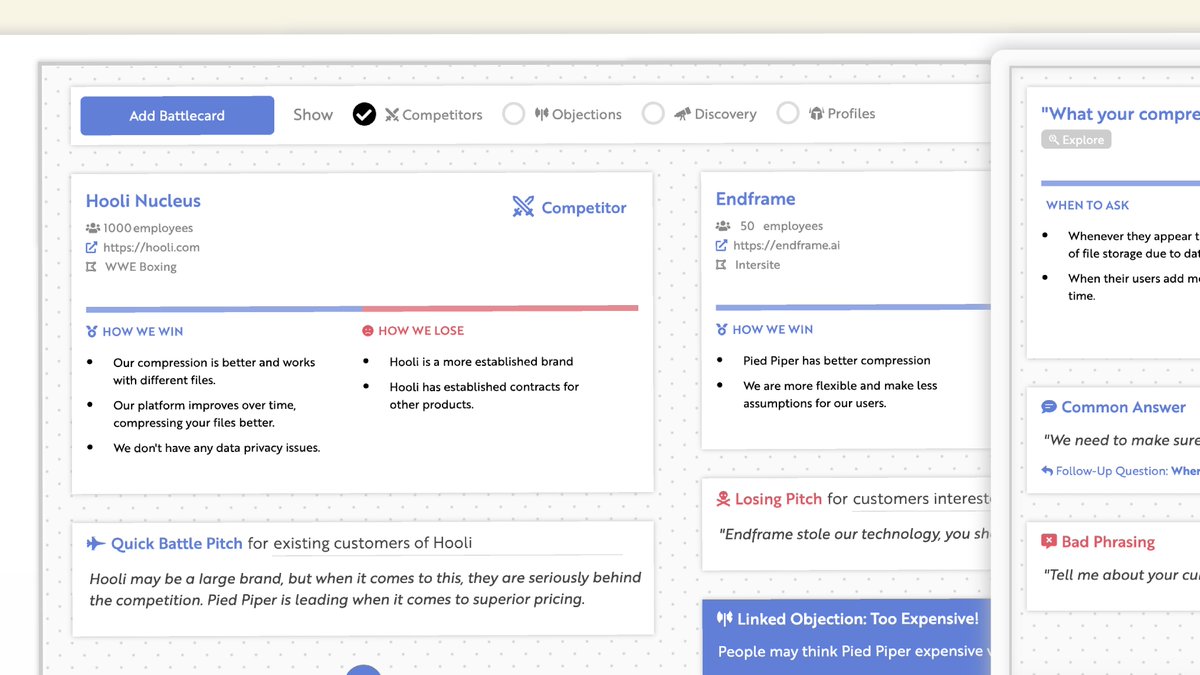This screenshot has width=1200, height=675.
Task: Open the Hooli Nucleus battlecard title
Action: coord(143,201)
